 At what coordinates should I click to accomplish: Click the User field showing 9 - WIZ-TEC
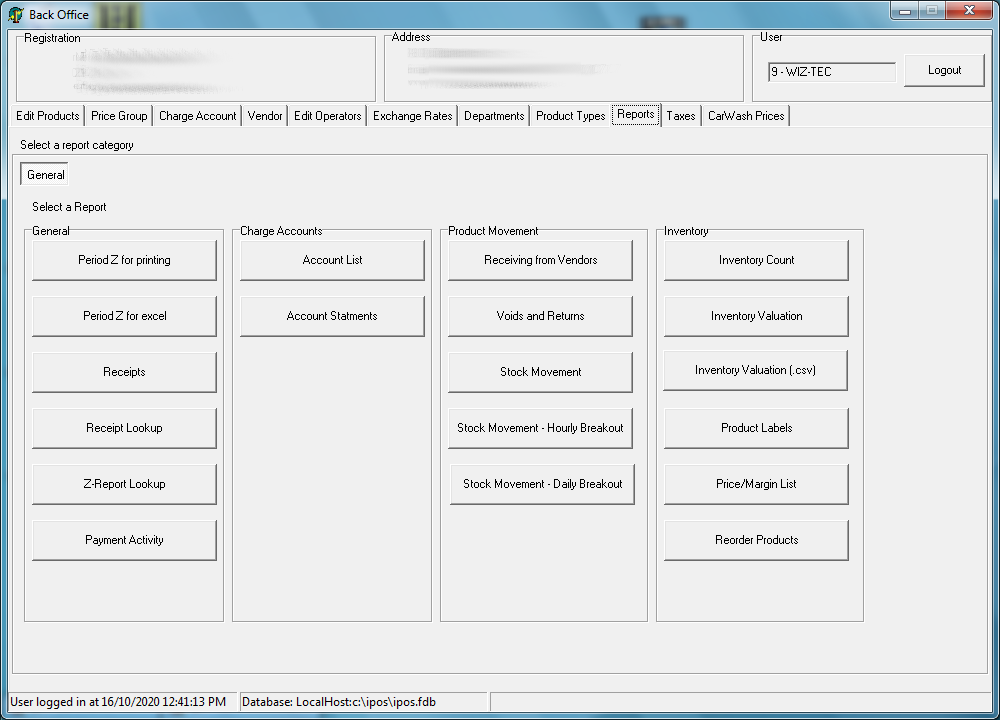830,71
